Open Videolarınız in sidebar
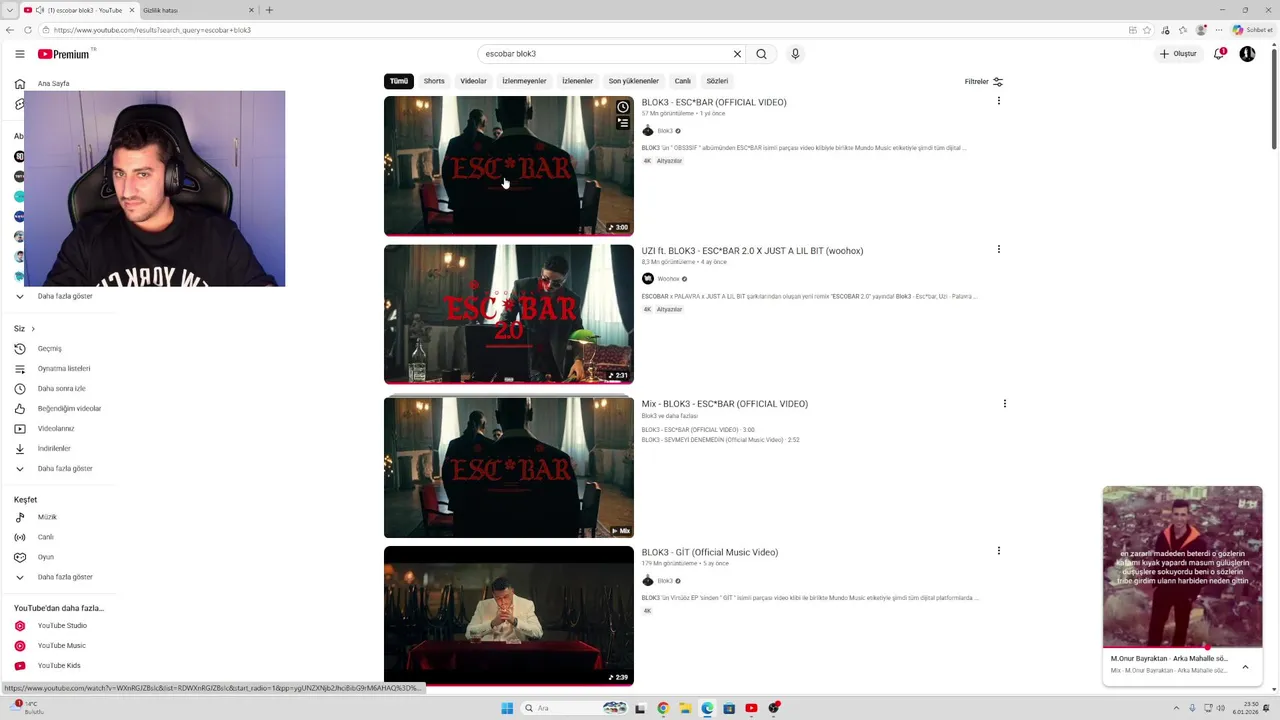This screenshot has height=720, width=1280. pos(56,429)
